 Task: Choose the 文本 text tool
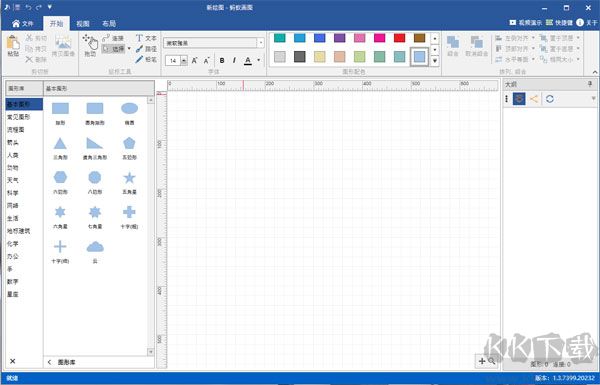coord(146,38)
